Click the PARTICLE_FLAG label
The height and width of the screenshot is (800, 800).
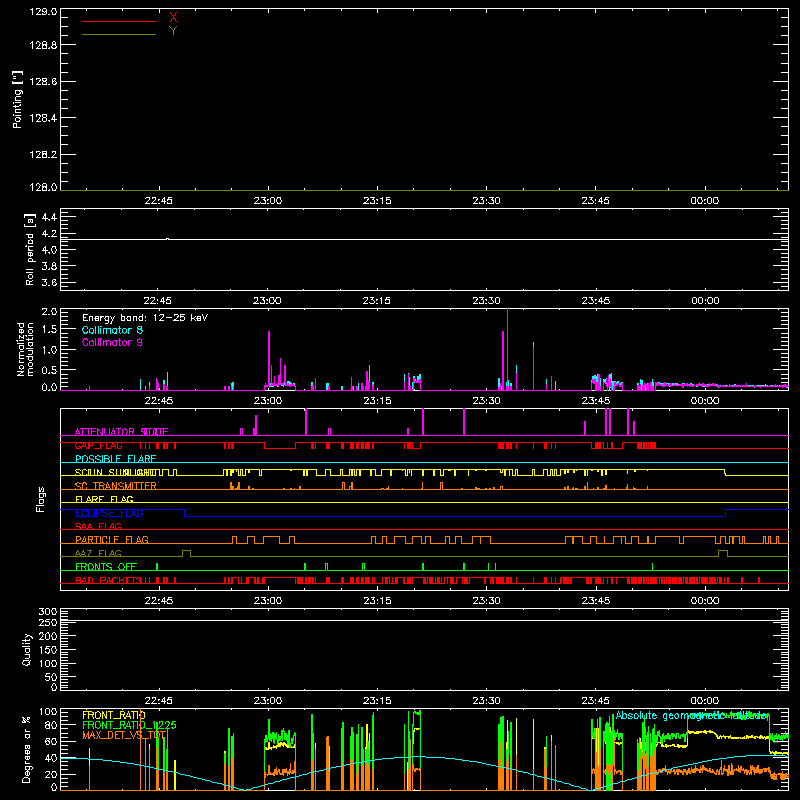pyautogui.click(x=112, y=539)
